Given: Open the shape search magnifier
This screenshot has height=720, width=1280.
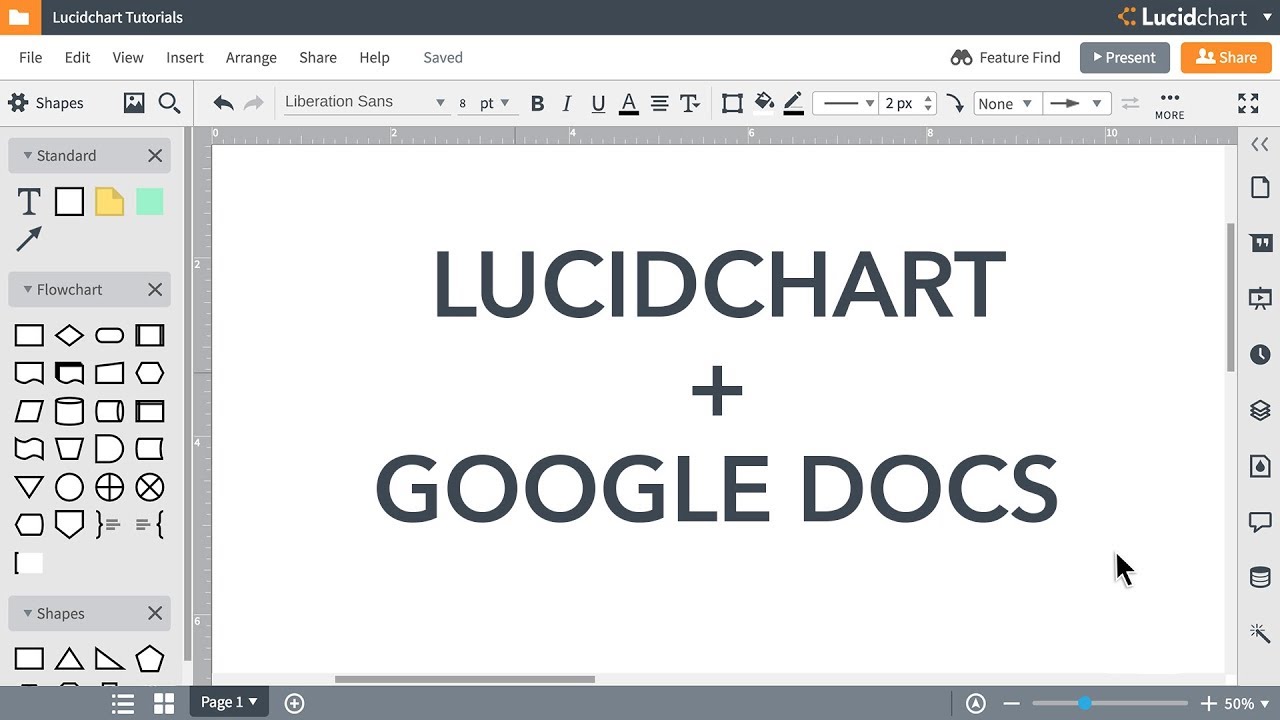Looking at the screenshot, I should [x=169, y=103].
